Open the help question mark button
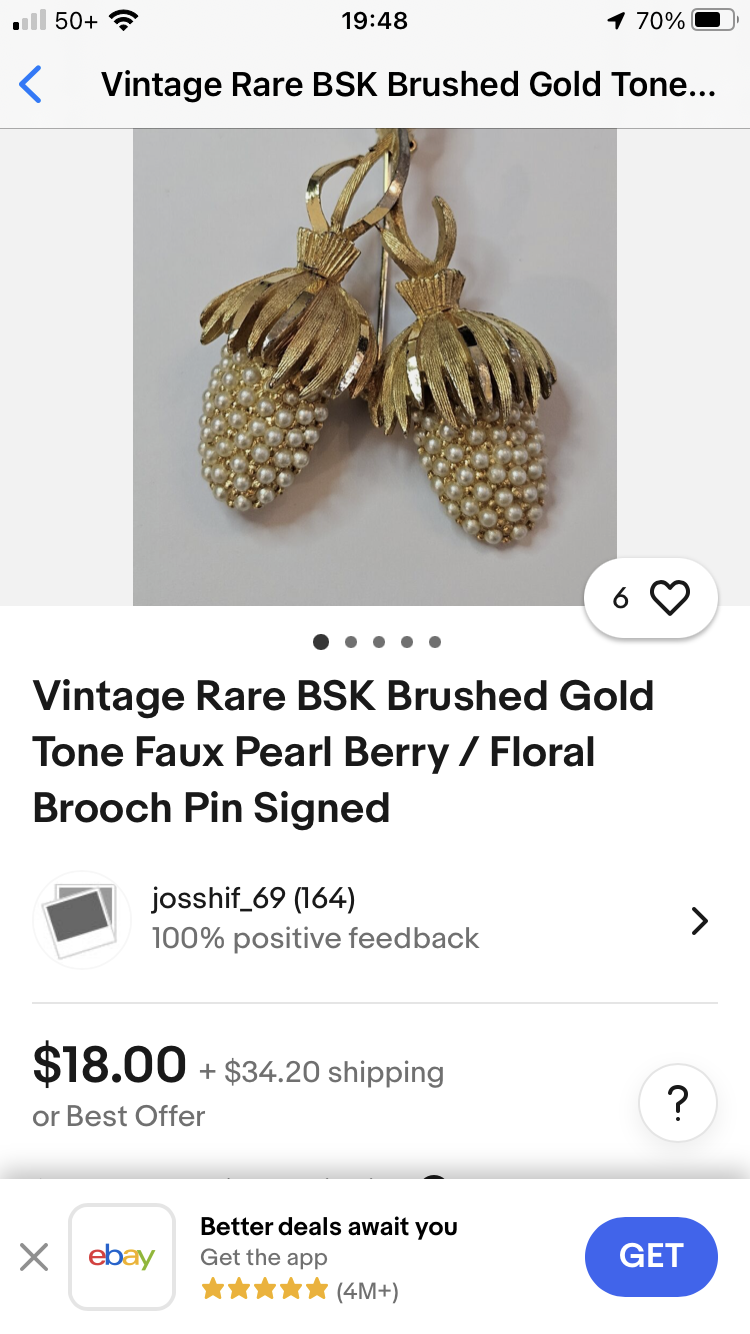This screenshot has width=750, height=1334. [677, 1103]
